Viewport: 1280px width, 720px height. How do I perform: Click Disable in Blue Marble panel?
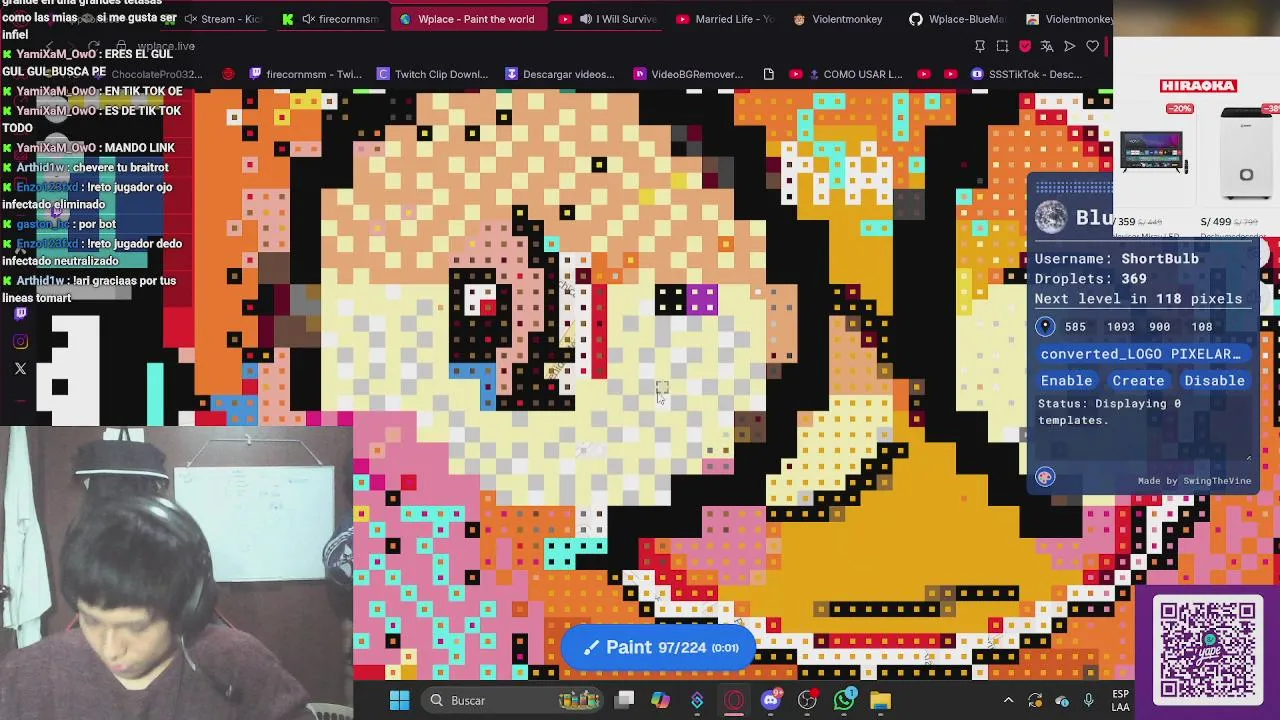click(x=1214, y=381)
